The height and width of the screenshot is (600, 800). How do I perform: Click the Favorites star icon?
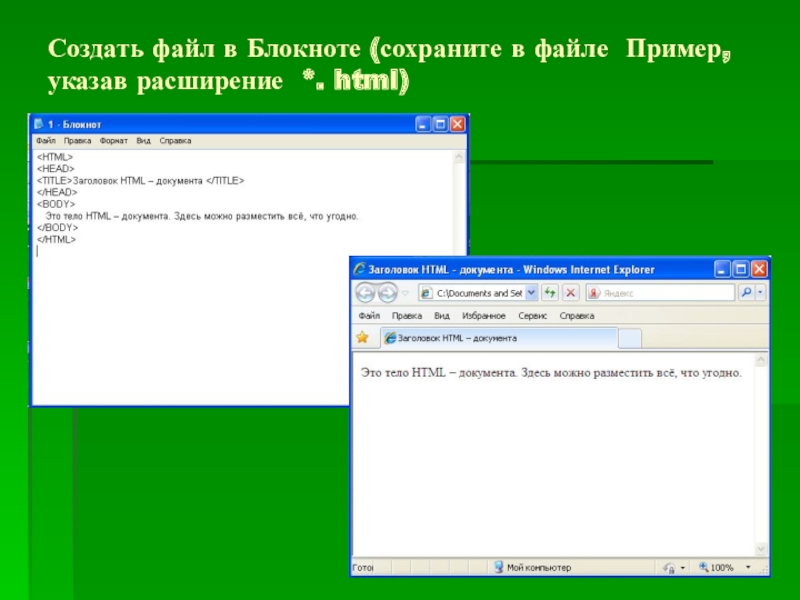(x=362, y=337)
